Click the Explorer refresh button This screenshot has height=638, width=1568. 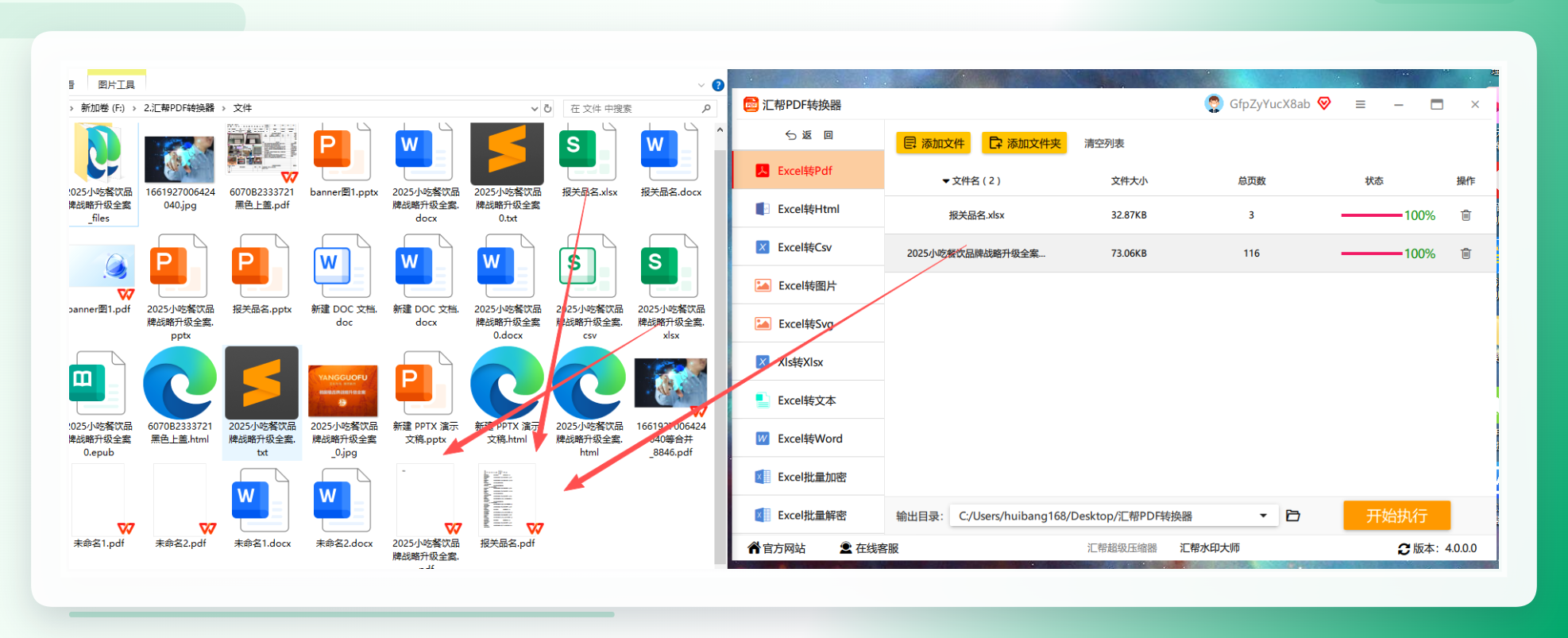pos(547,108)
